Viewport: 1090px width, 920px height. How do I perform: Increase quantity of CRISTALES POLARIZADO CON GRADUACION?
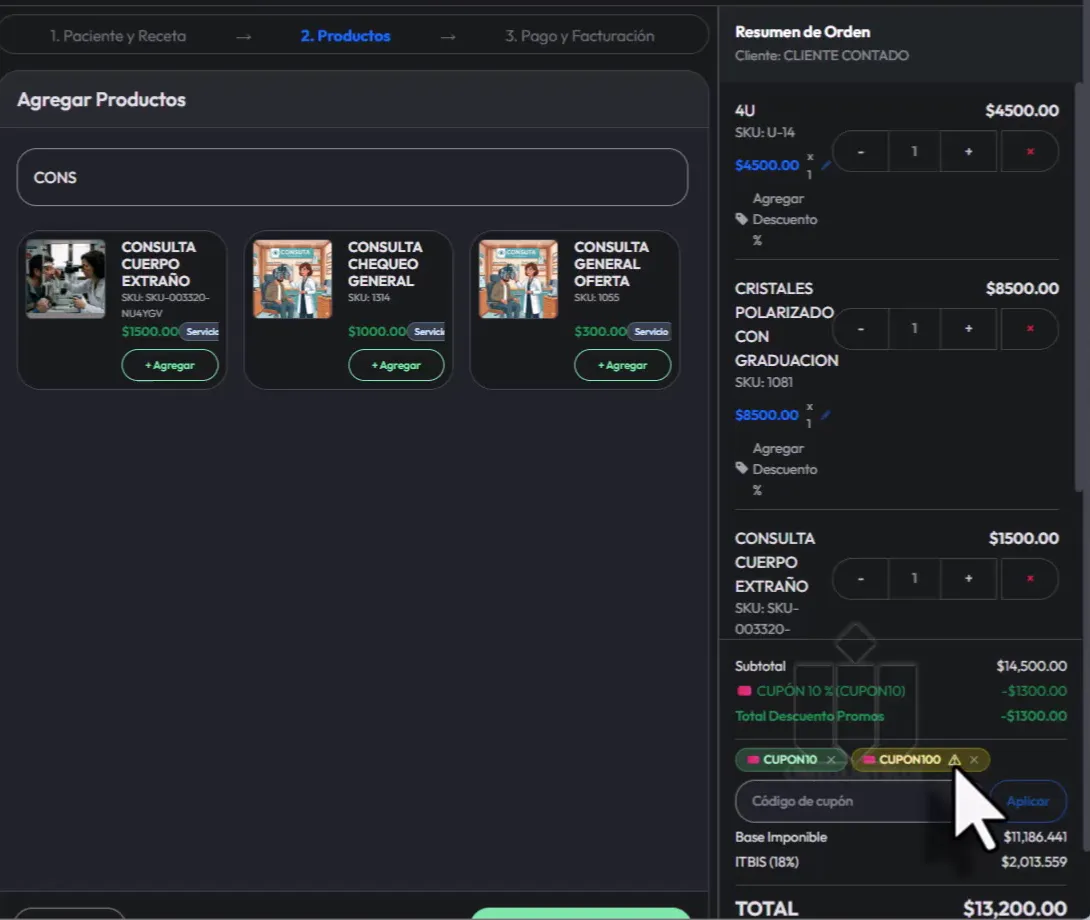968,328
